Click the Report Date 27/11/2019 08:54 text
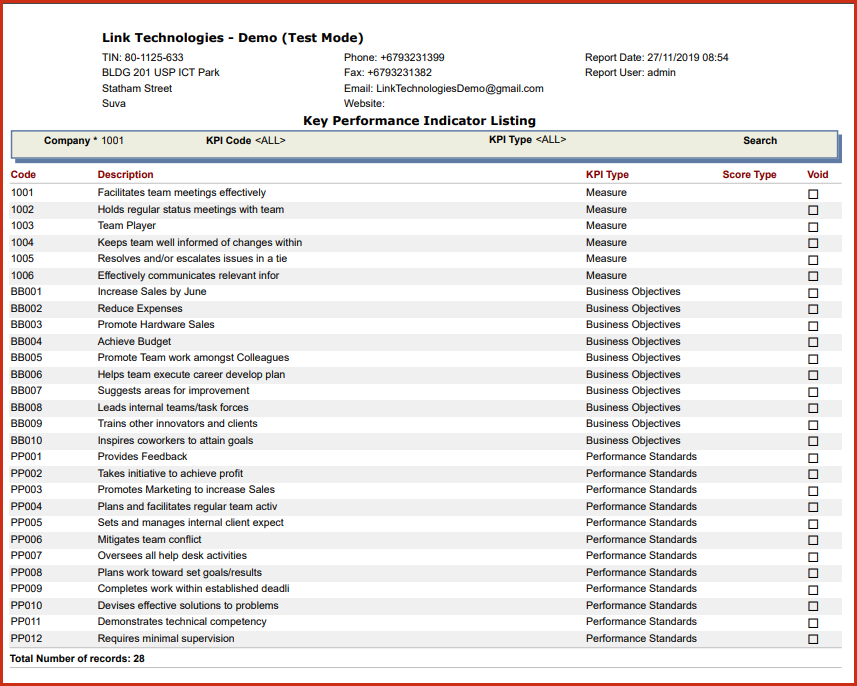This screenshot has width=857, height=686. coord(656,57)
